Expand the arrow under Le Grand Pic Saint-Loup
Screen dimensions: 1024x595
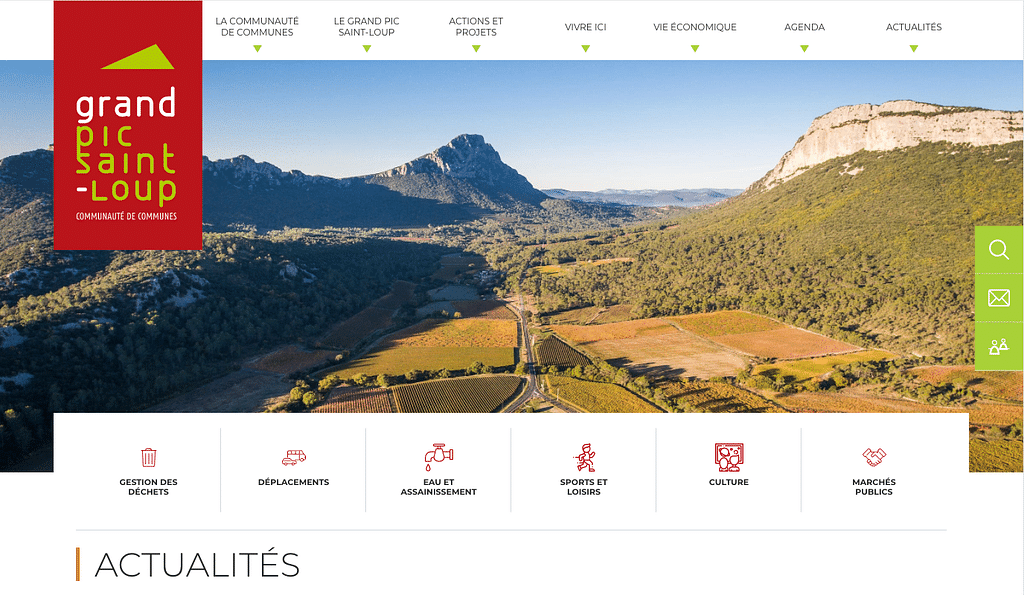tap(366, 48)
